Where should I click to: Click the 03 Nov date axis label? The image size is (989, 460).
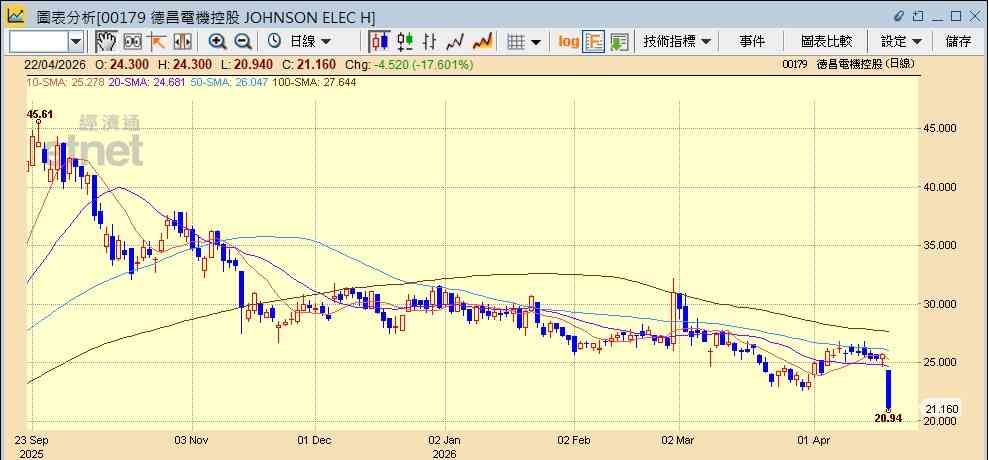point(192,439)
